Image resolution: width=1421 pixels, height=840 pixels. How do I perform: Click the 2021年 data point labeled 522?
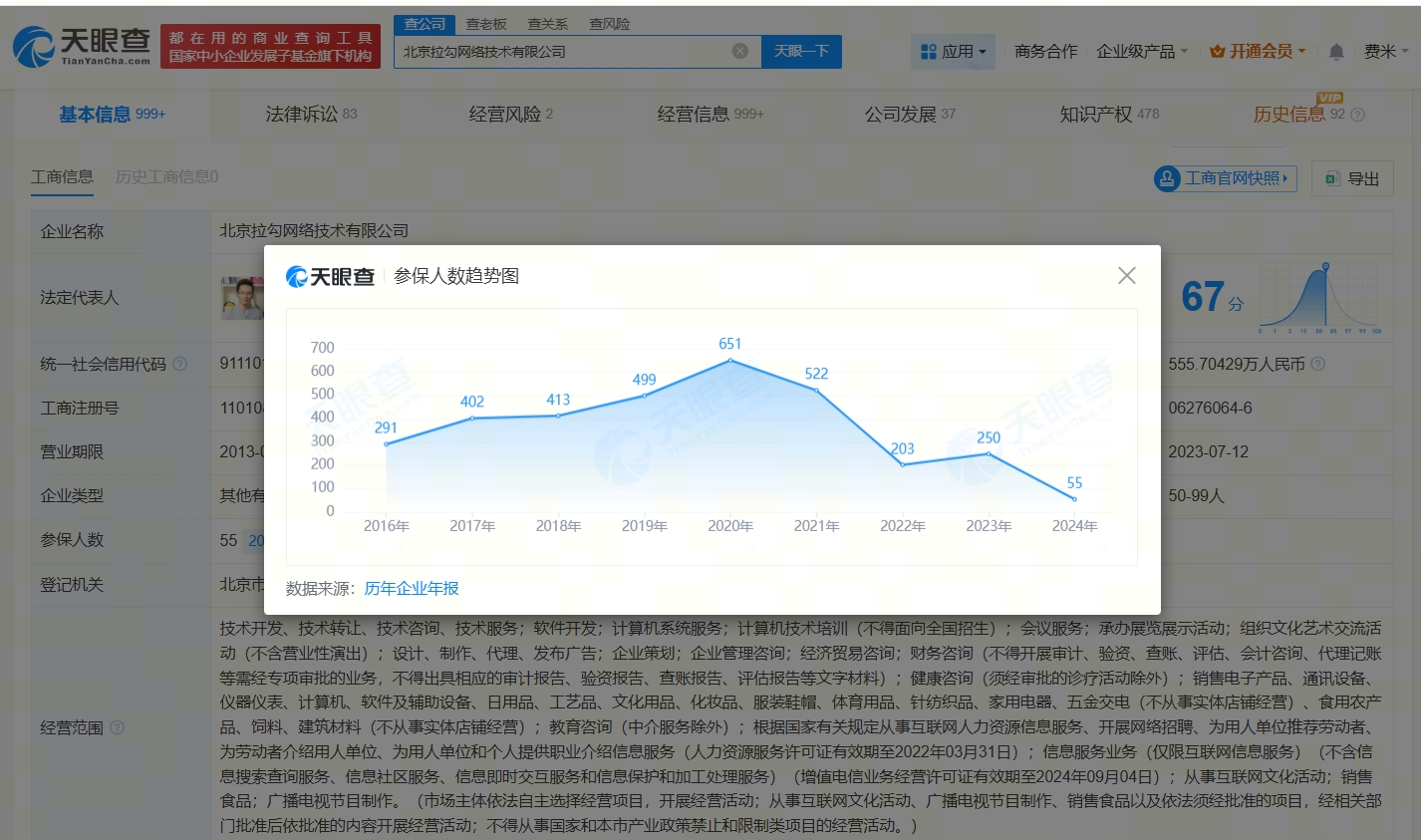point(816,391)
